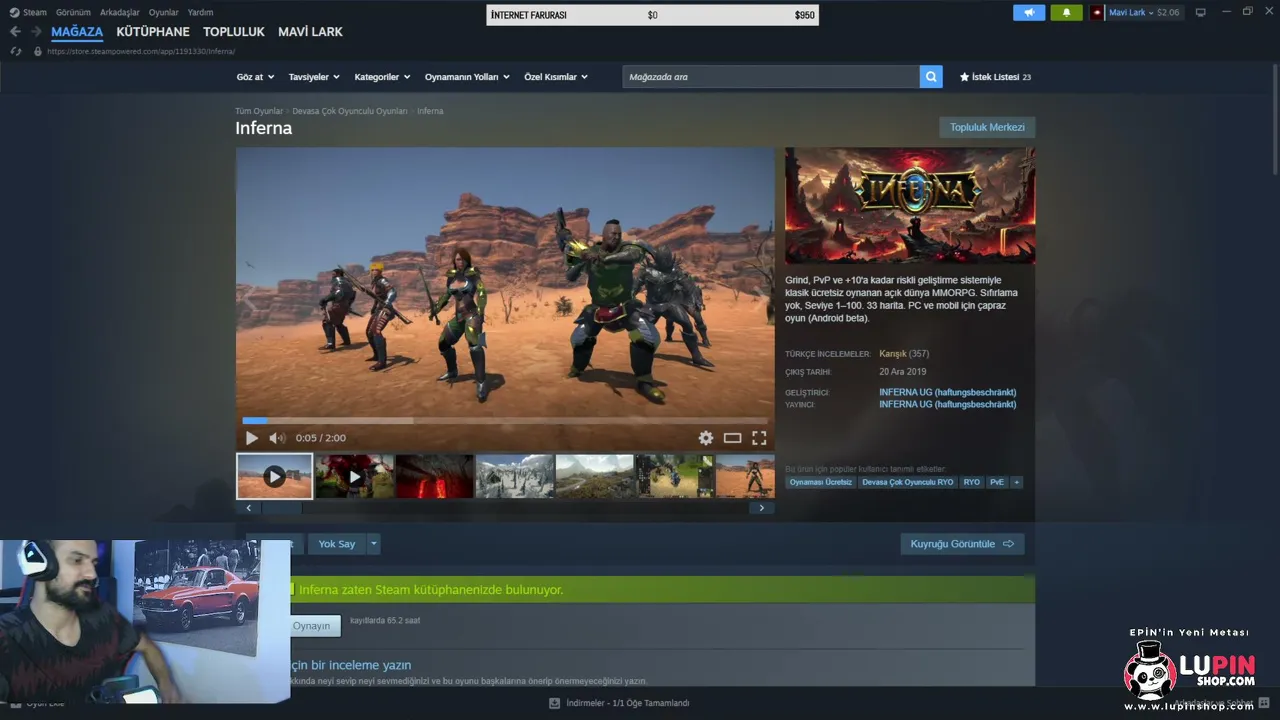This screenshot has height=720, width=1280.
Task: Open the Yardım menu
Action: [x=200, y=12]
